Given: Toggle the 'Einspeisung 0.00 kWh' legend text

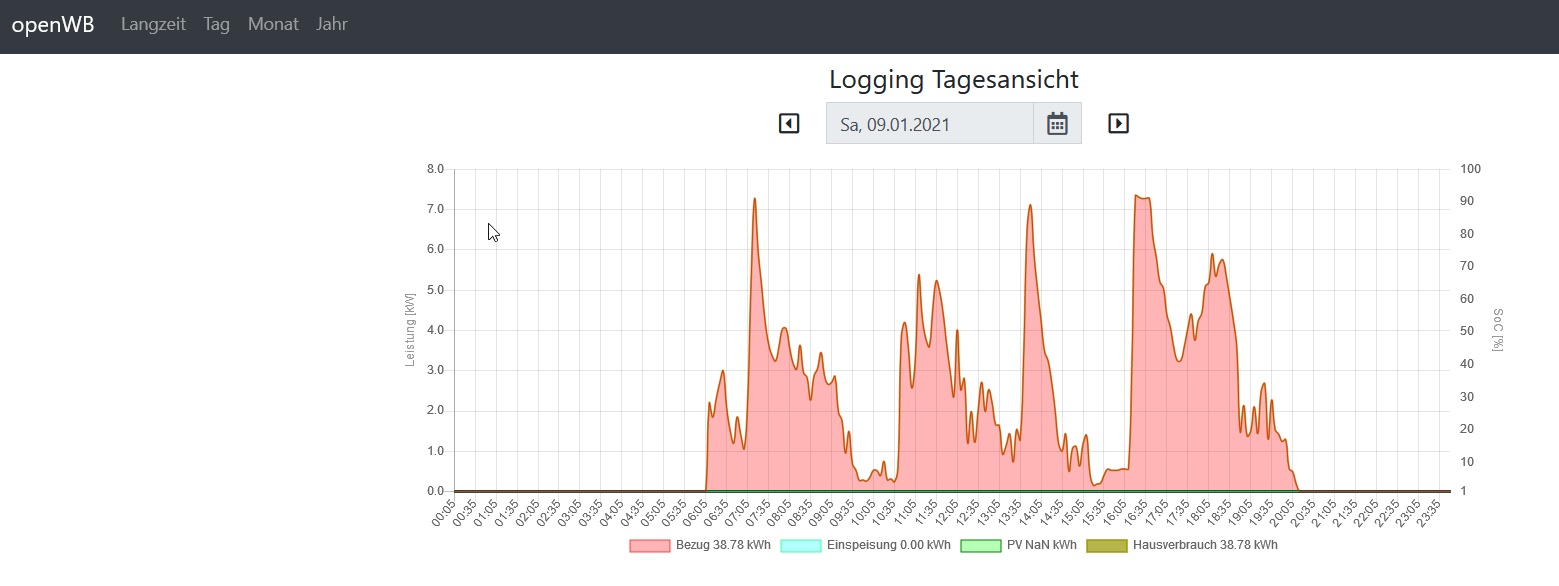Looking at the screenshot, I should 887,546.
